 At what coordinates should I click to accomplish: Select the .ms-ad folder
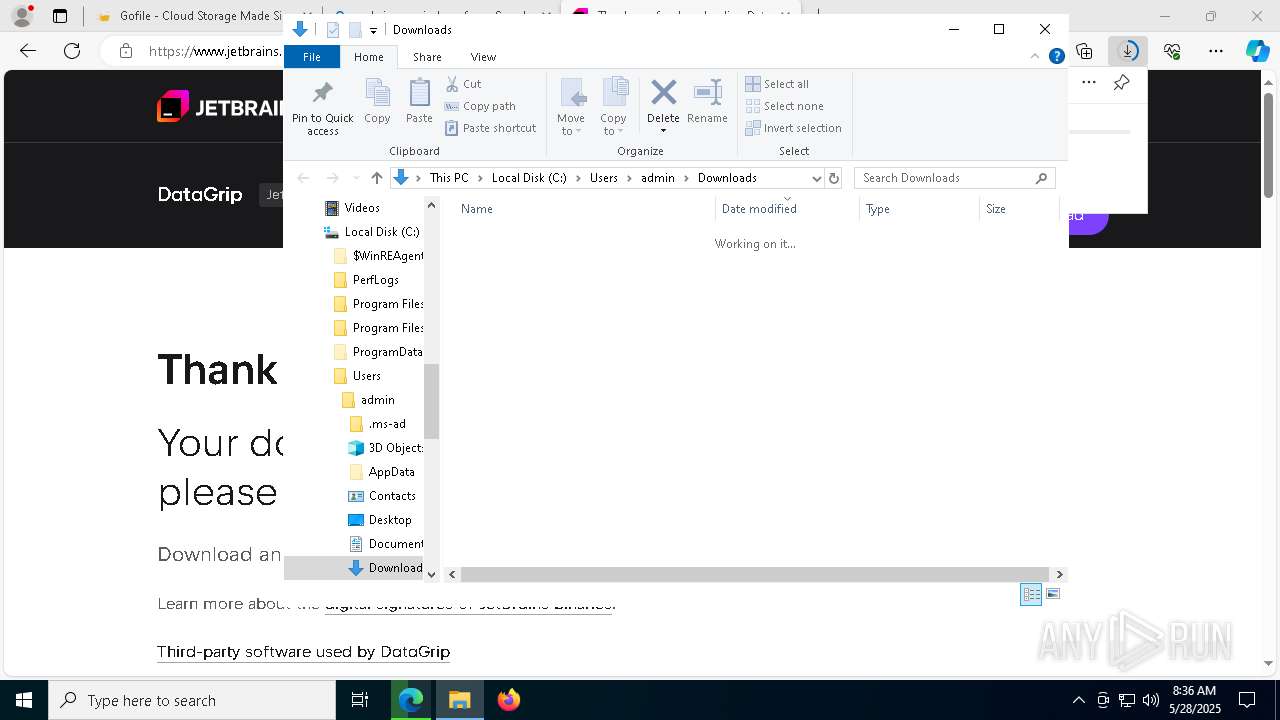[386, 424]
